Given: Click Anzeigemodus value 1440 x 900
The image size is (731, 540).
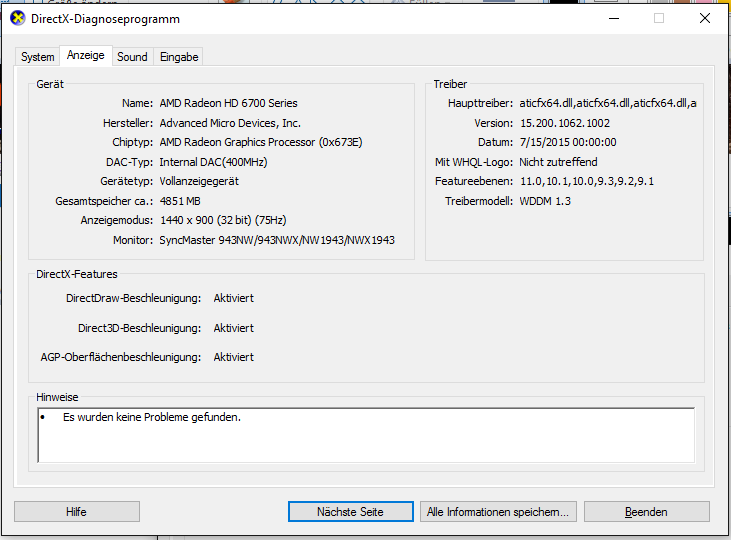Looking at the screenshot, I should click(223, 220).
